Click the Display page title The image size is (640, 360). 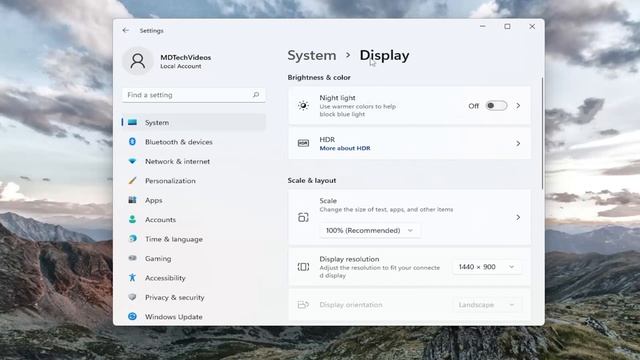tap(384, 55)
